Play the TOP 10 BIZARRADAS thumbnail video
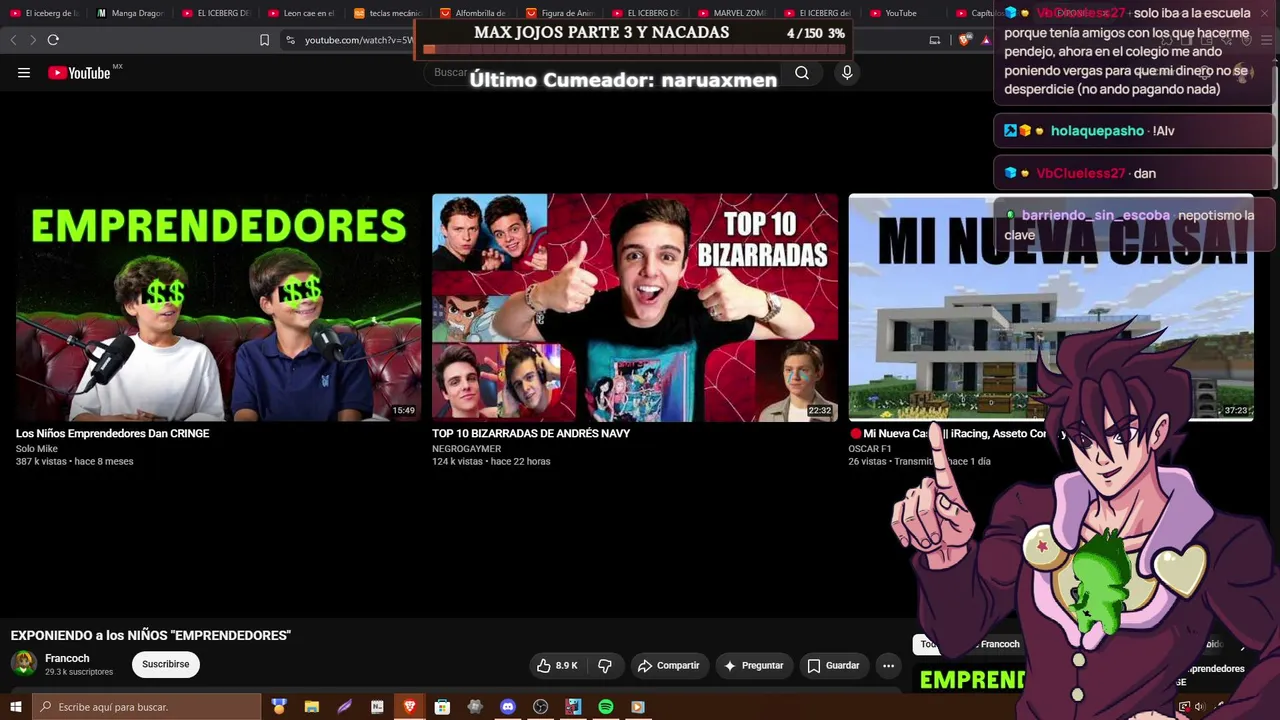1280x720 pixels. click(x=635, y=307)
